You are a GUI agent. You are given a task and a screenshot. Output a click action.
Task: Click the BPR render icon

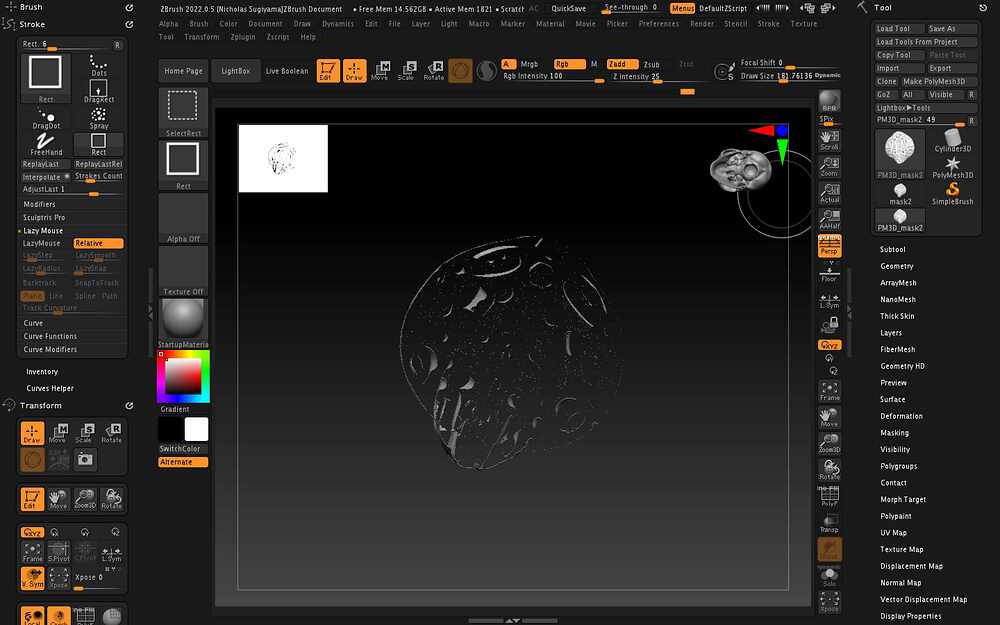pos(829,103)
